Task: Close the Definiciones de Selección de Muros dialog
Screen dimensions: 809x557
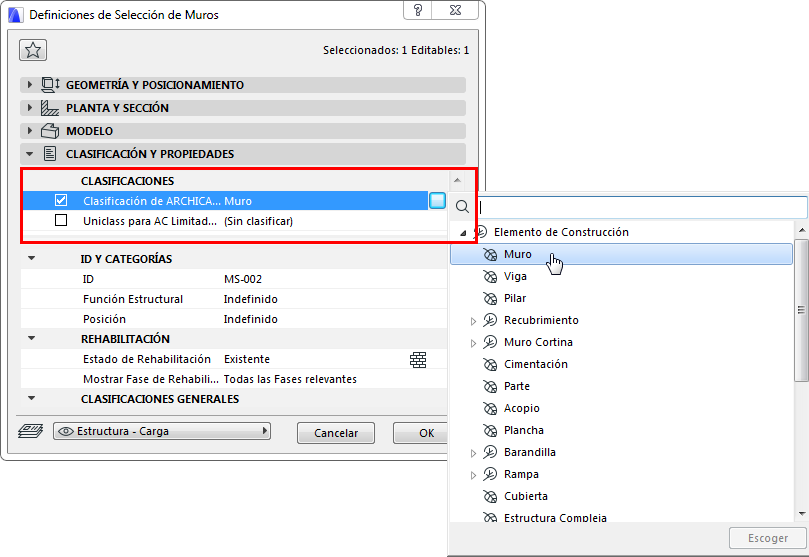Action: coord(455,10)
